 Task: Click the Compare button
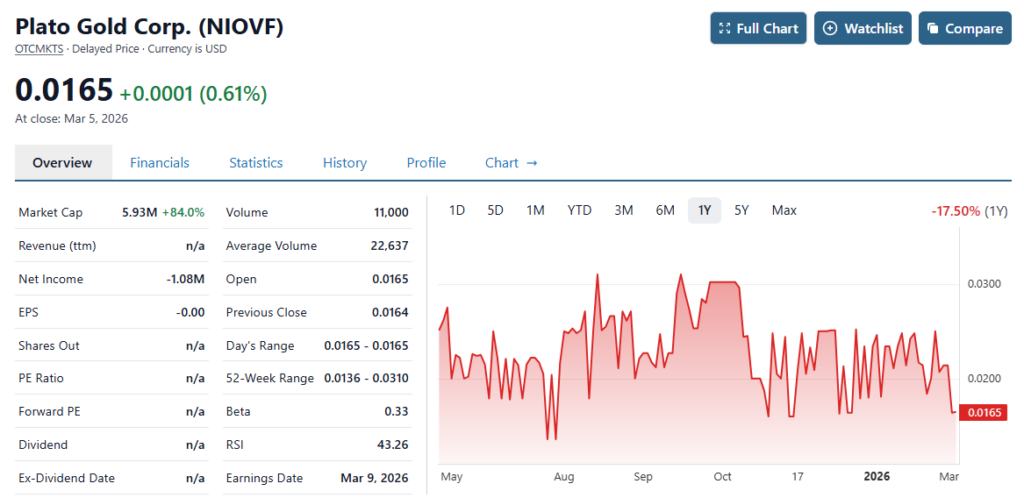964,28
